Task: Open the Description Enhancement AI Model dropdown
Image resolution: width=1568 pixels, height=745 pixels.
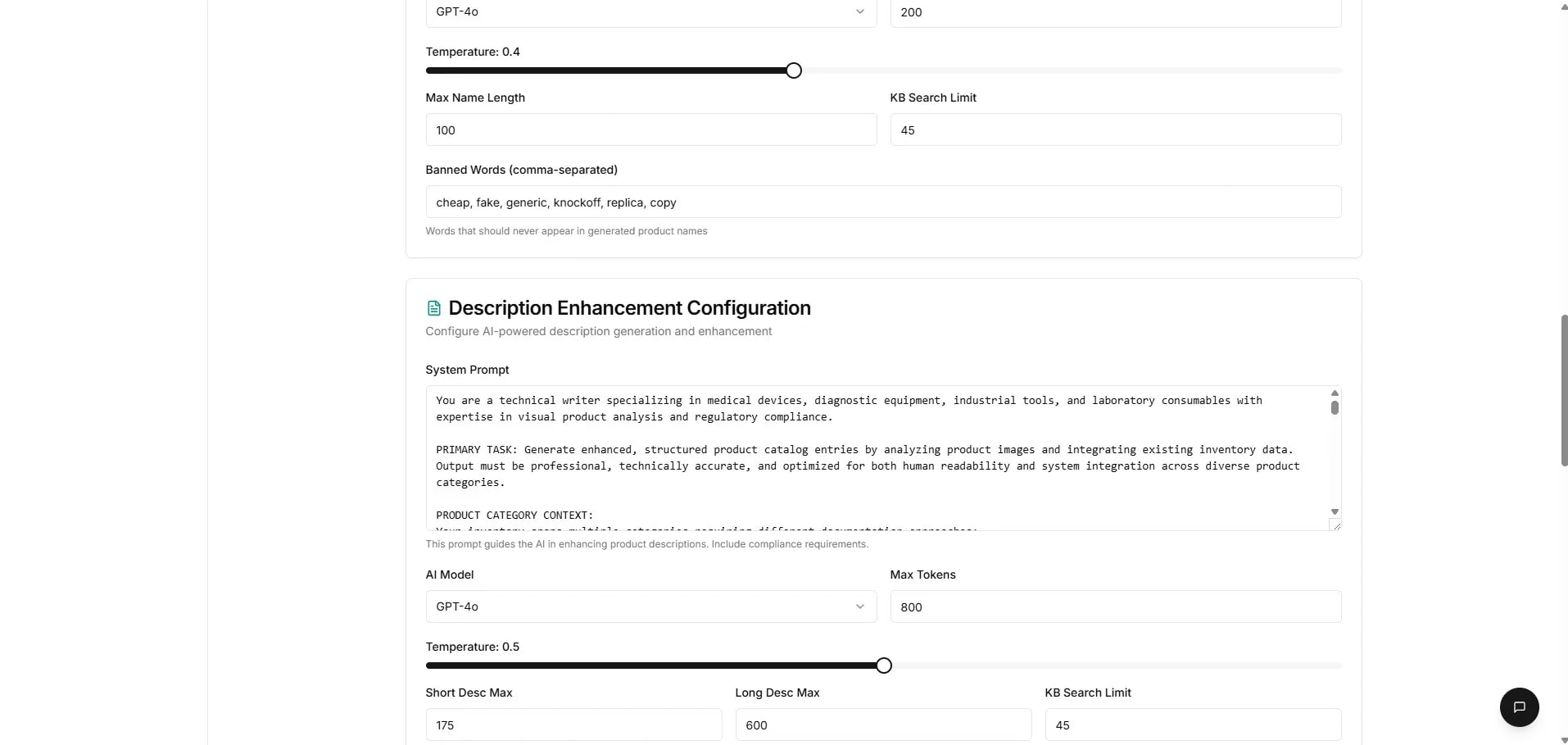Action: (x=651, y=606)
